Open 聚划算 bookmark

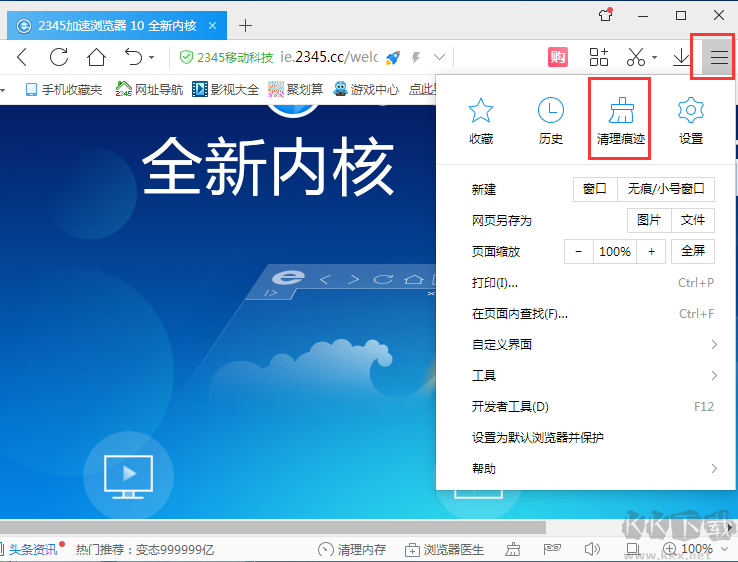pyautogui.click(x=296, y=89)
